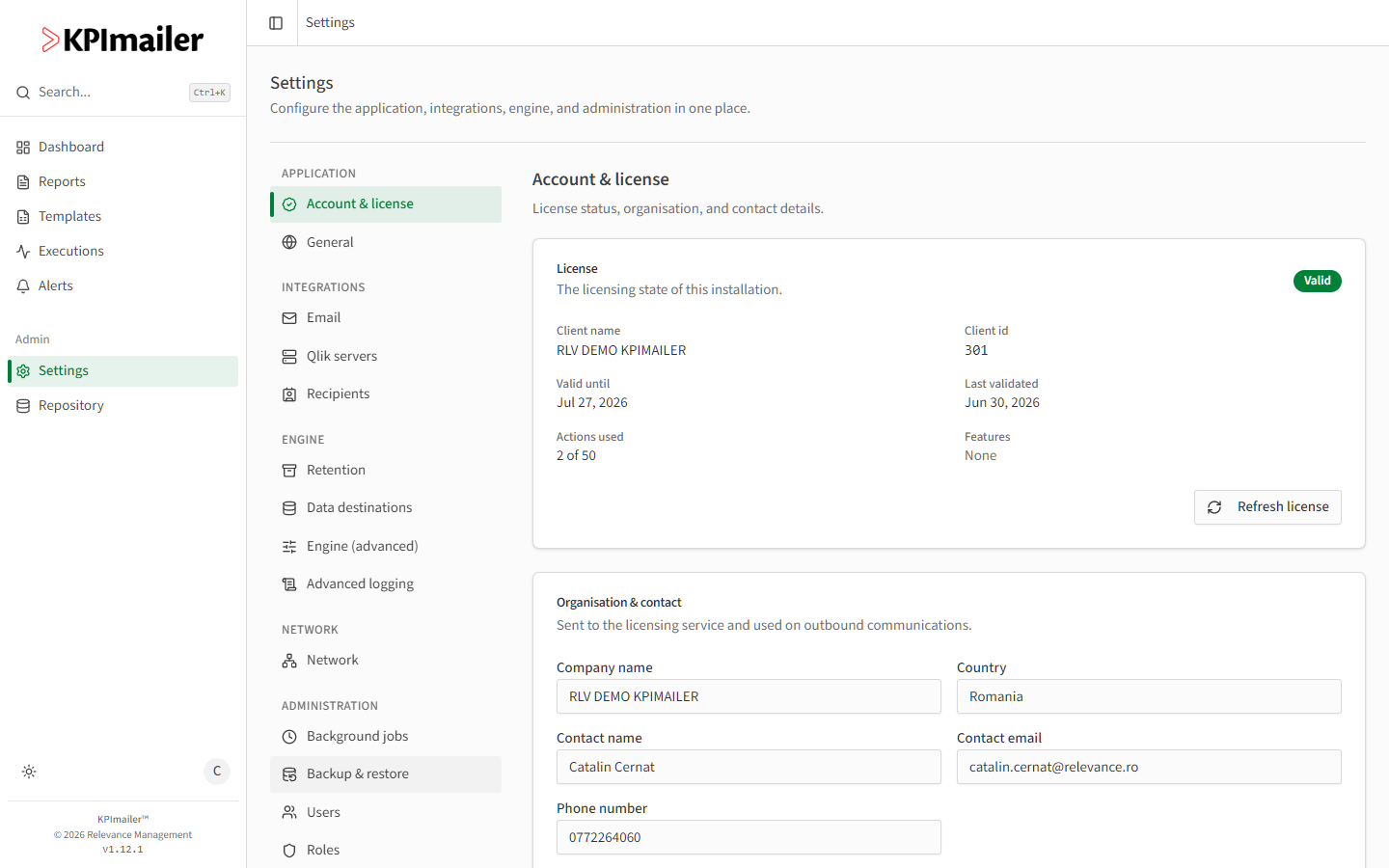Open Qlik servers settings

386,357
